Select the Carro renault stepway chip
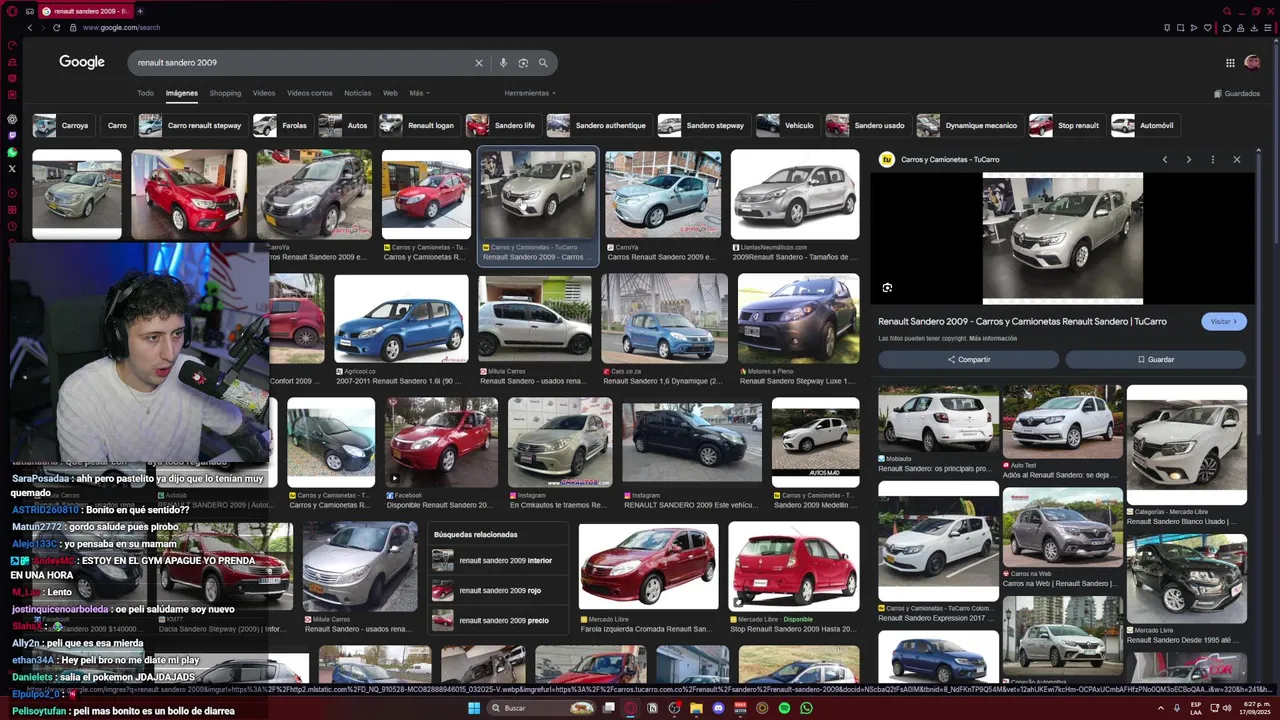 click(191, 125)
